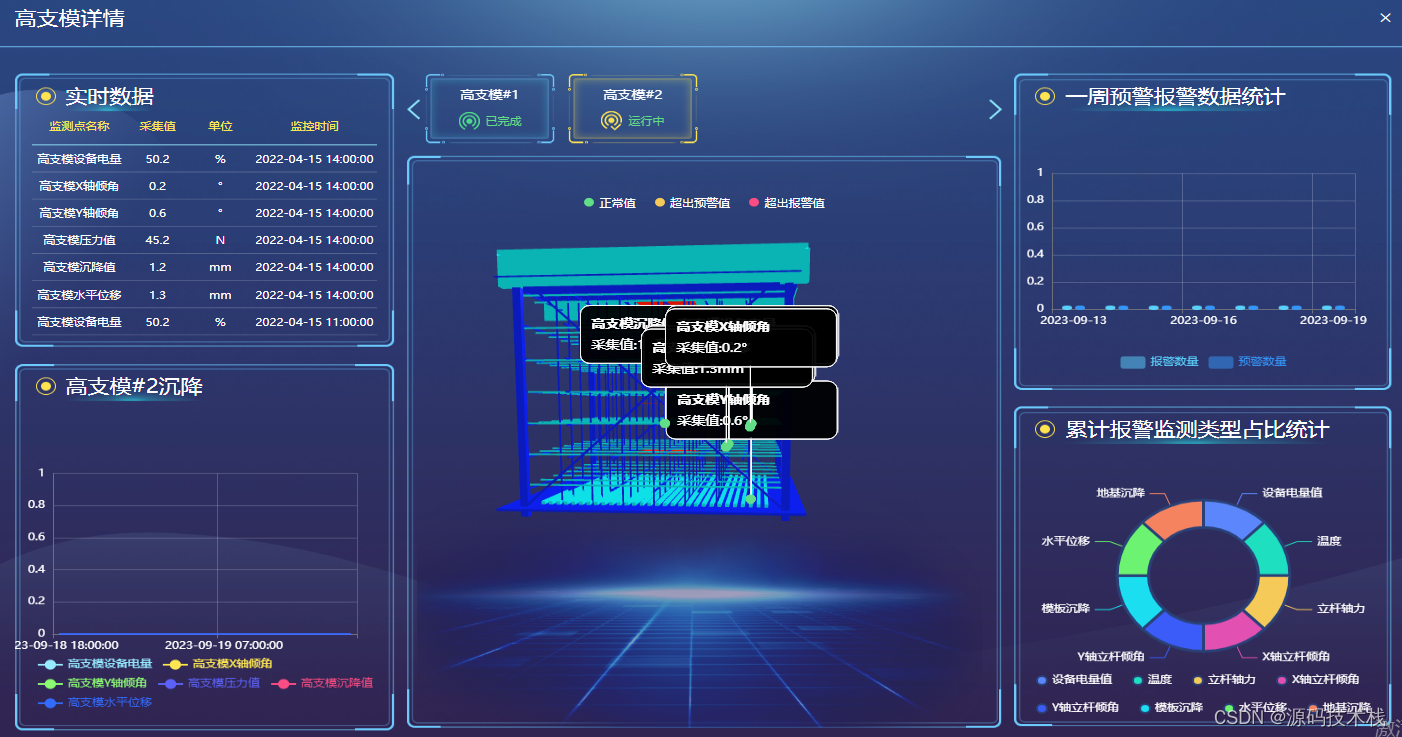Select the 高支模X轴倾角 row in the data table

(204, 186)
